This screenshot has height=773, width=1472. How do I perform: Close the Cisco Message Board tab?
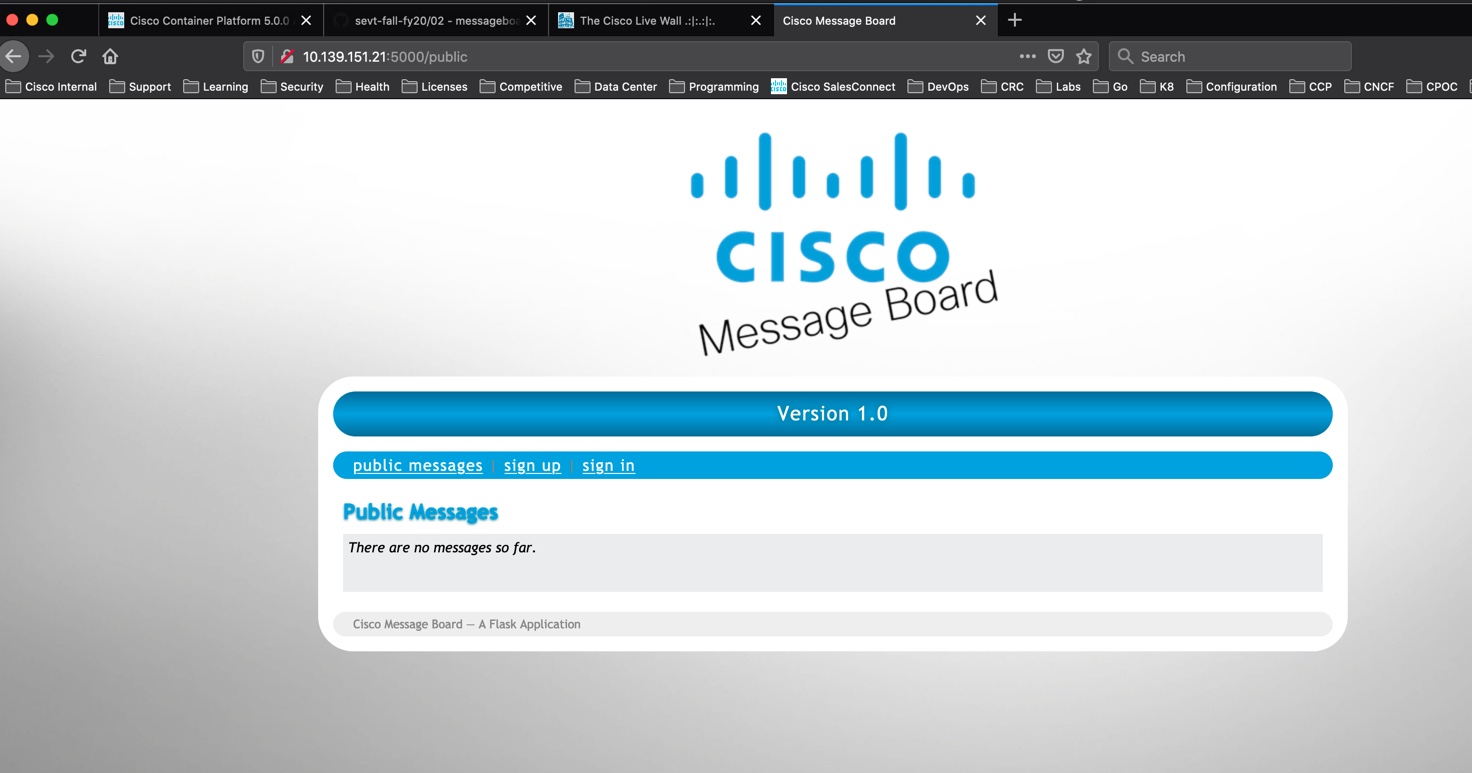pos(981,20)
